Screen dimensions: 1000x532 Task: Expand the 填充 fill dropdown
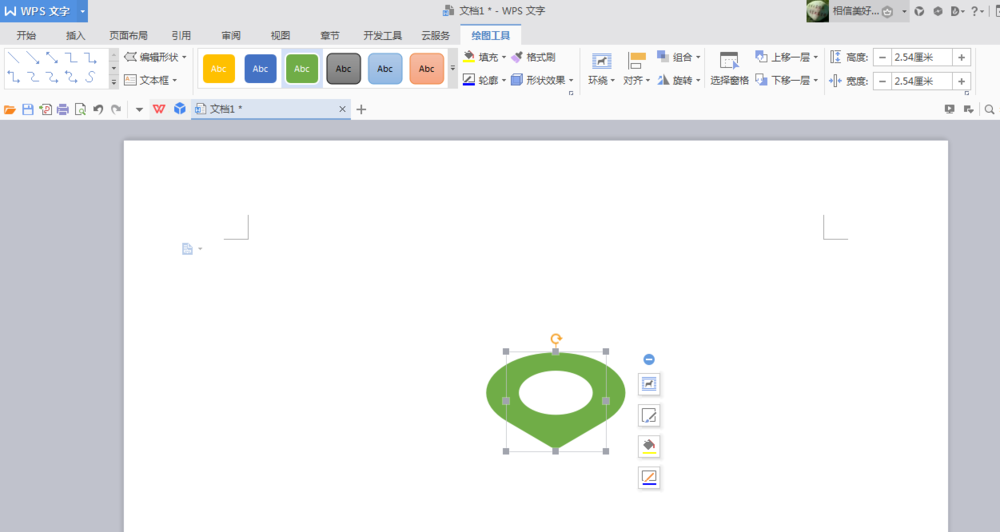point(504,57)
